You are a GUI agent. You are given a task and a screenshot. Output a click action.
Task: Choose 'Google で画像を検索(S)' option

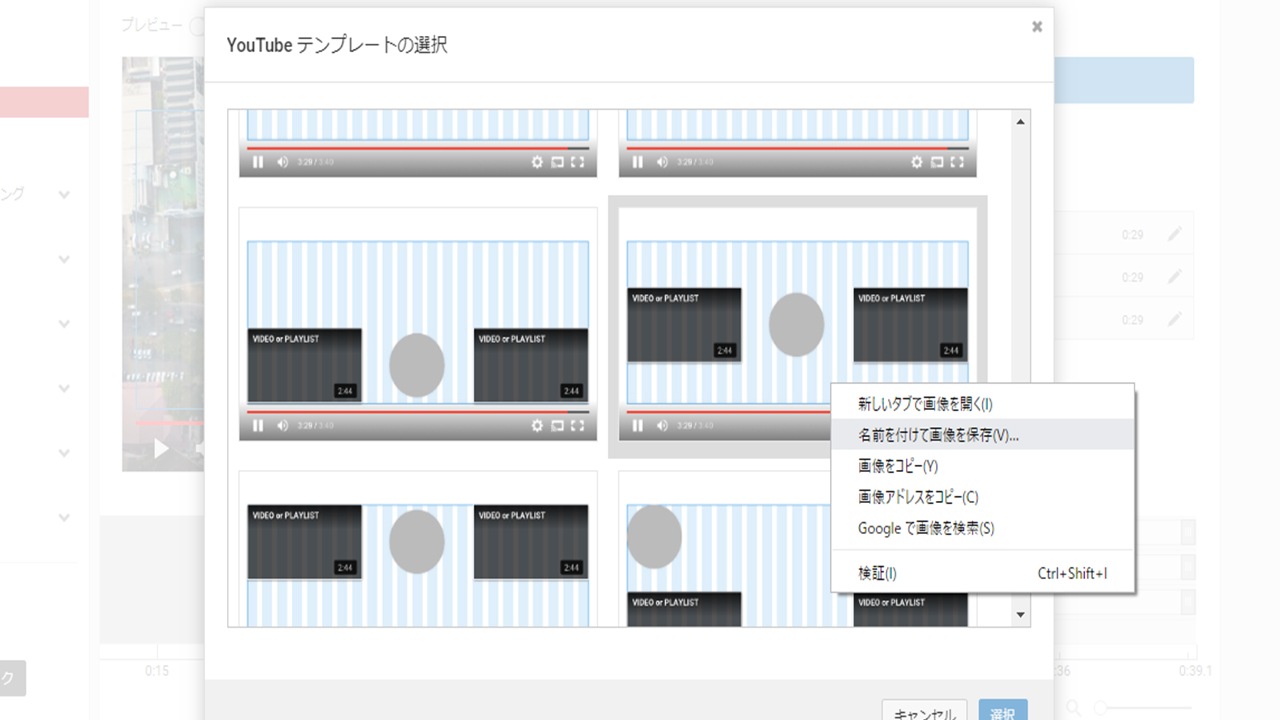(x=983, y=528)
